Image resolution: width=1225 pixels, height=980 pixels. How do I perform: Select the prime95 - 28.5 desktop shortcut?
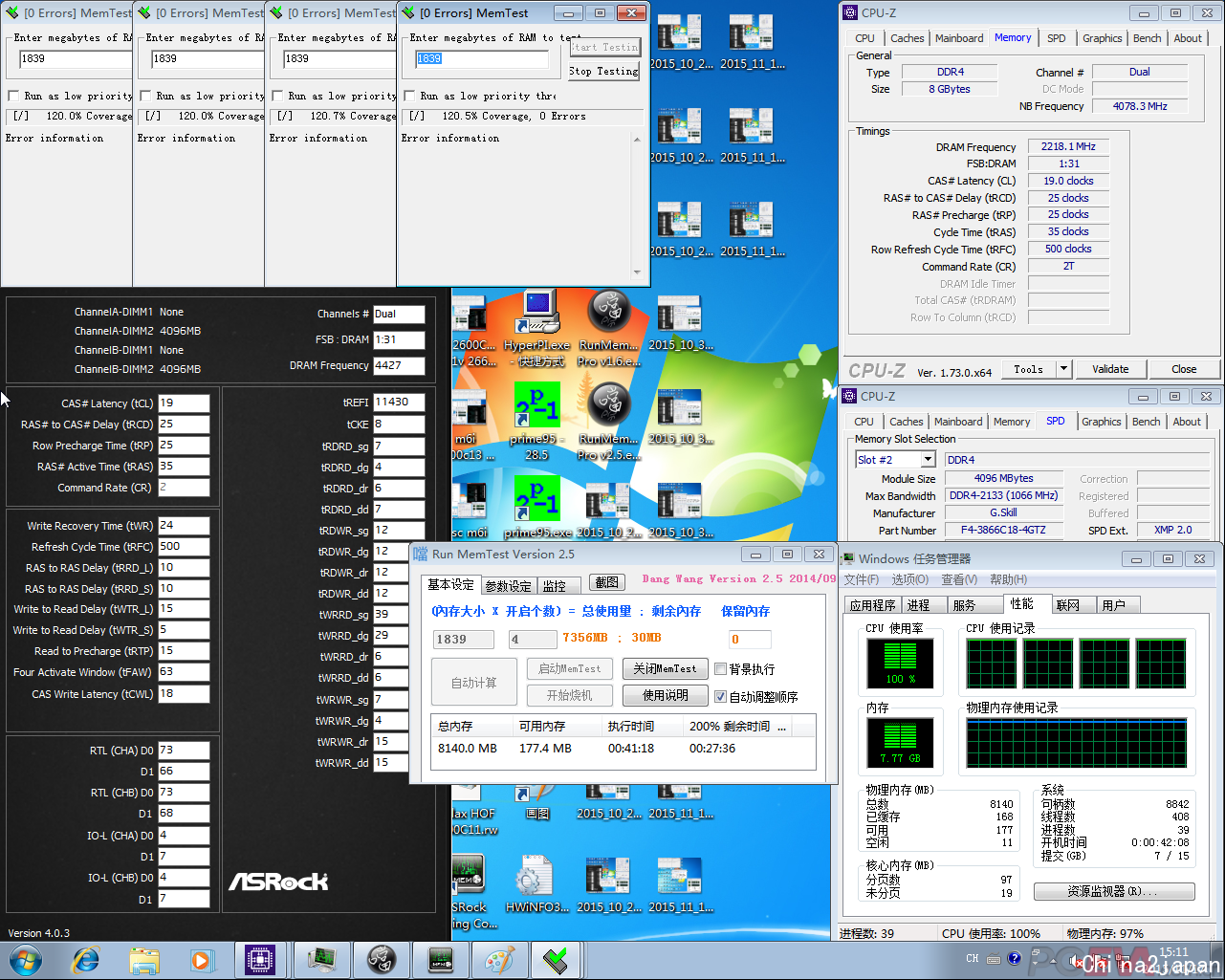(x=536, y=421)
